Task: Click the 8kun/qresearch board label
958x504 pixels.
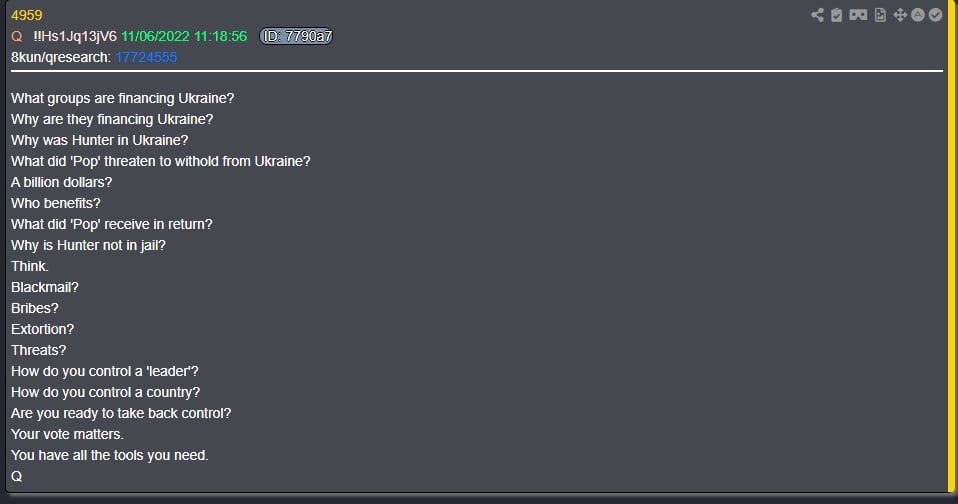Action: coord(60,57)
